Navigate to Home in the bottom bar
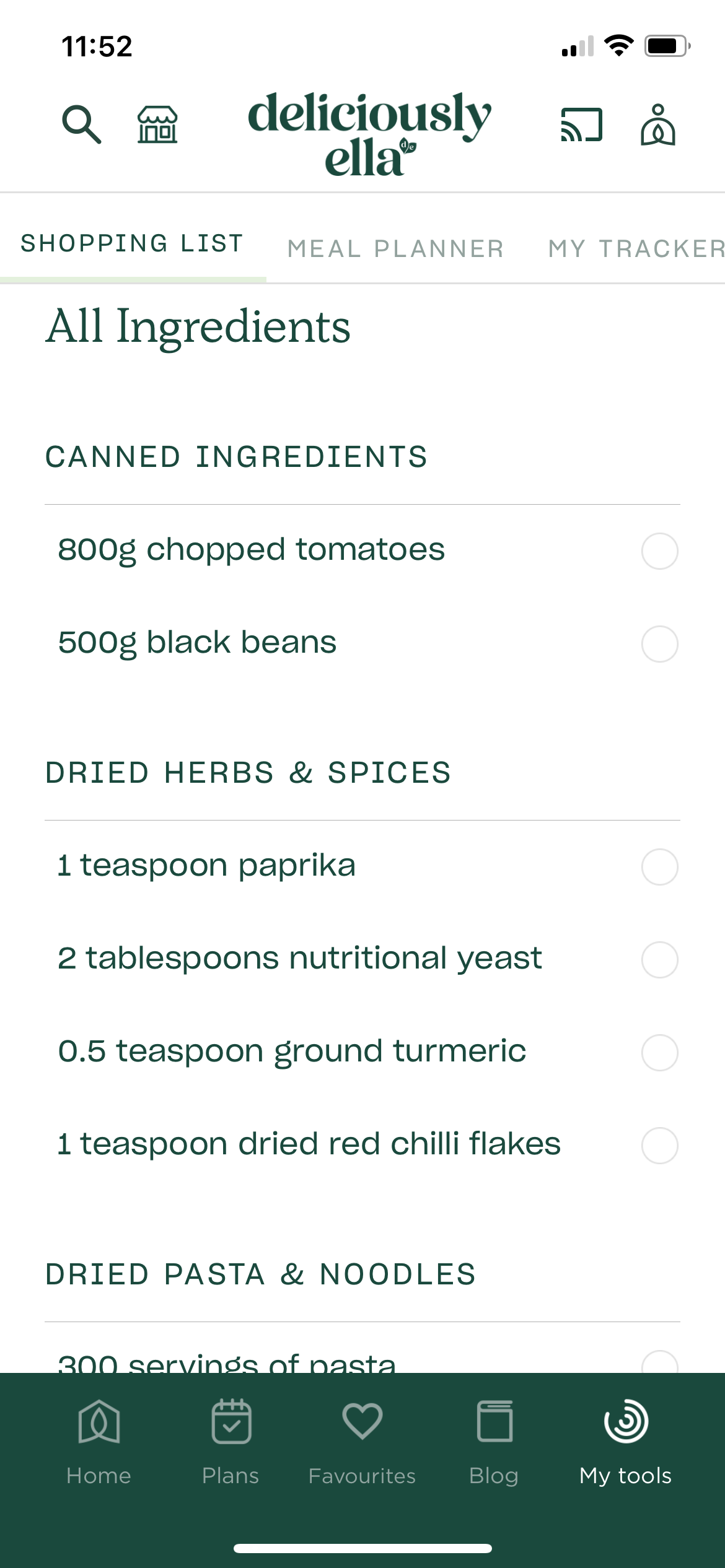 (x=99, y=1443)
